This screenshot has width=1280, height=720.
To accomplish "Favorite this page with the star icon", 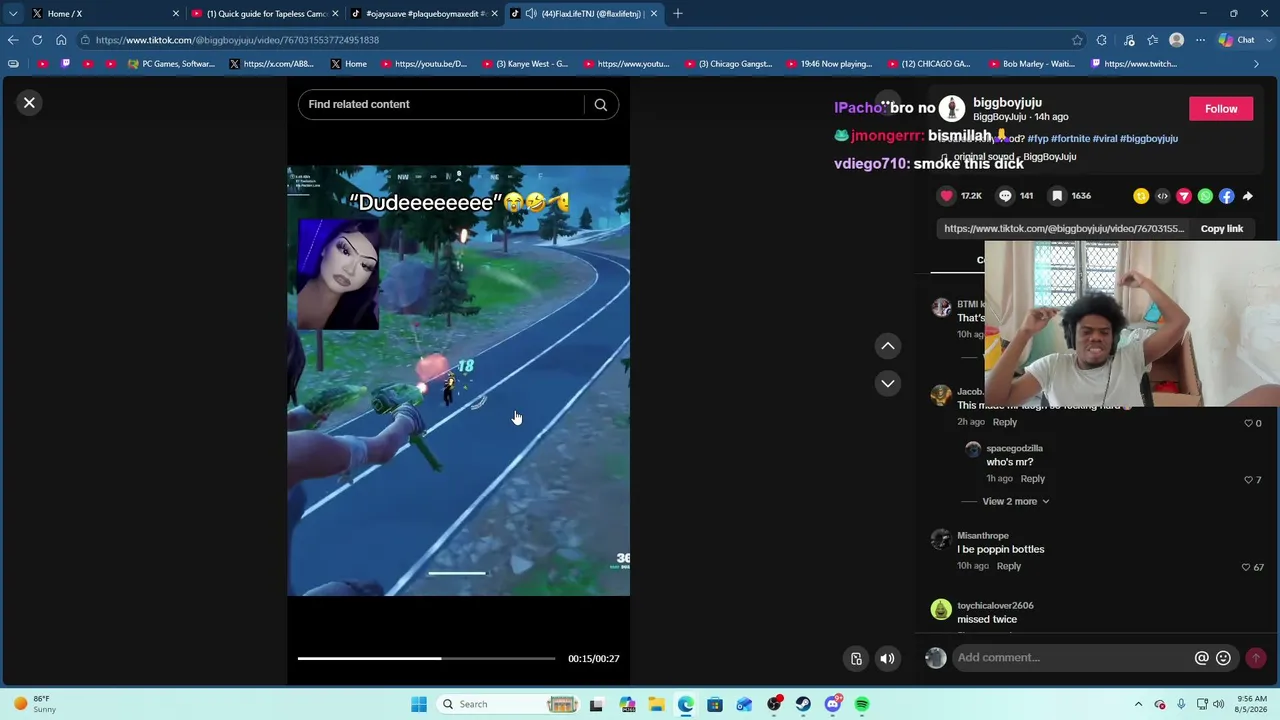I will [1077, 40].
